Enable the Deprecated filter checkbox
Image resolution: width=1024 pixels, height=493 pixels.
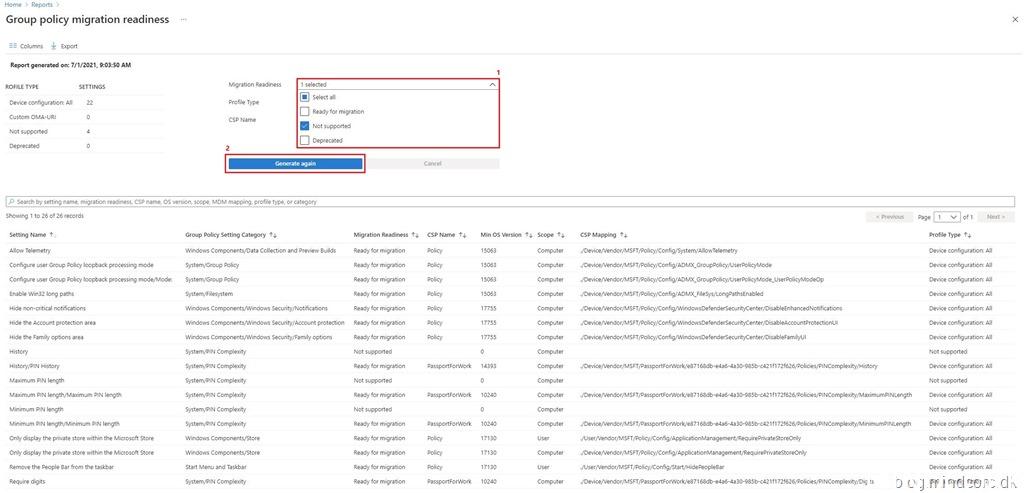coord(305,141)
